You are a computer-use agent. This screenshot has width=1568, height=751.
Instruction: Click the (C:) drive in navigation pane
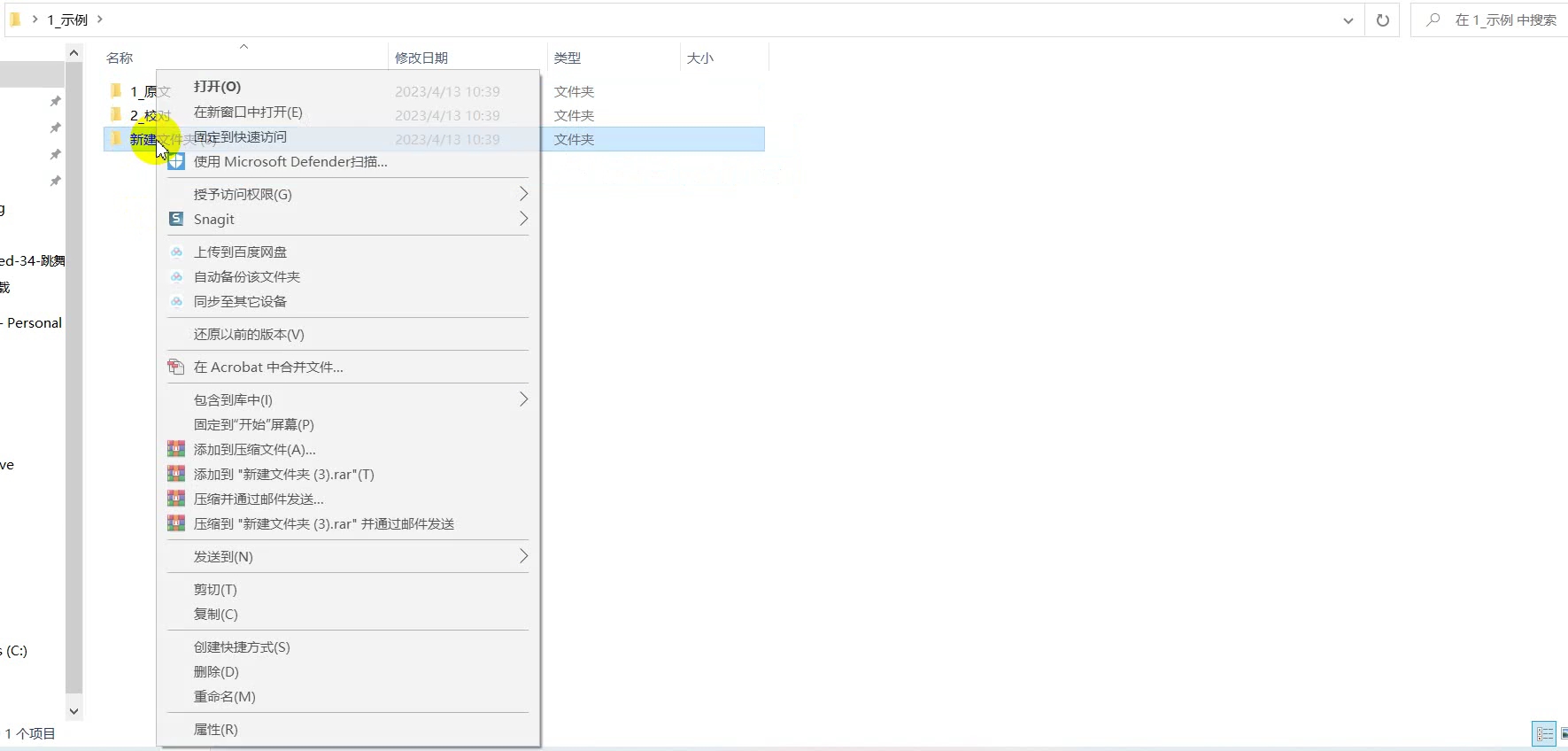pyautogui.click(x=14, y=651)
